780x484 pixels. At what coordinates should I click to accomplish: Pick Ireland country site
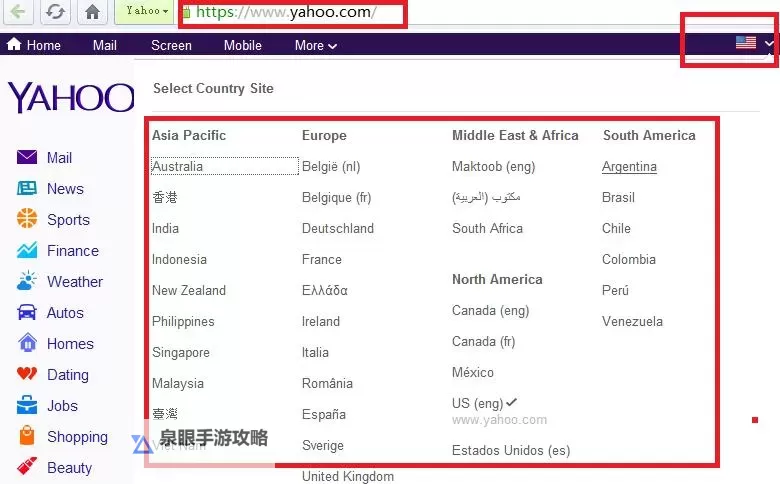point(320,321)
